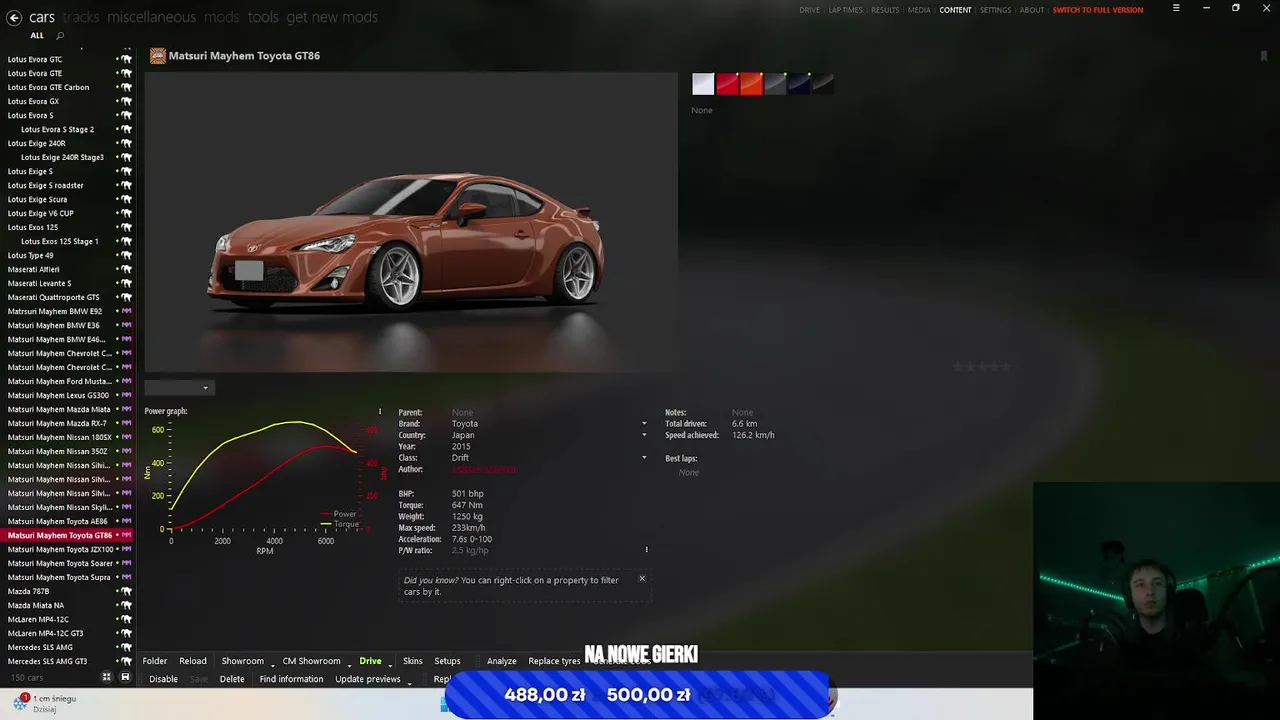The image size is (1280, 720).
Task: Open the tools section
Action: pos(263,17)
